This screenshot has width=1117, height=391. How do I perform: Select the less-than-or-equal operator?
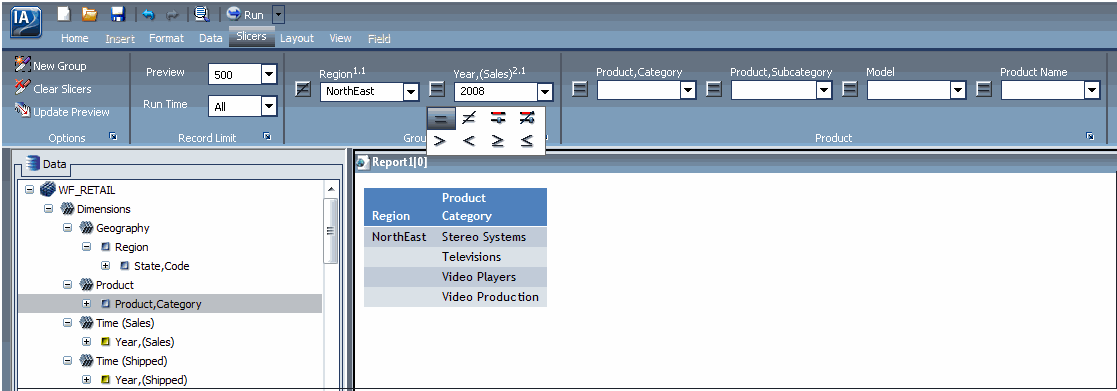[526, 141]
